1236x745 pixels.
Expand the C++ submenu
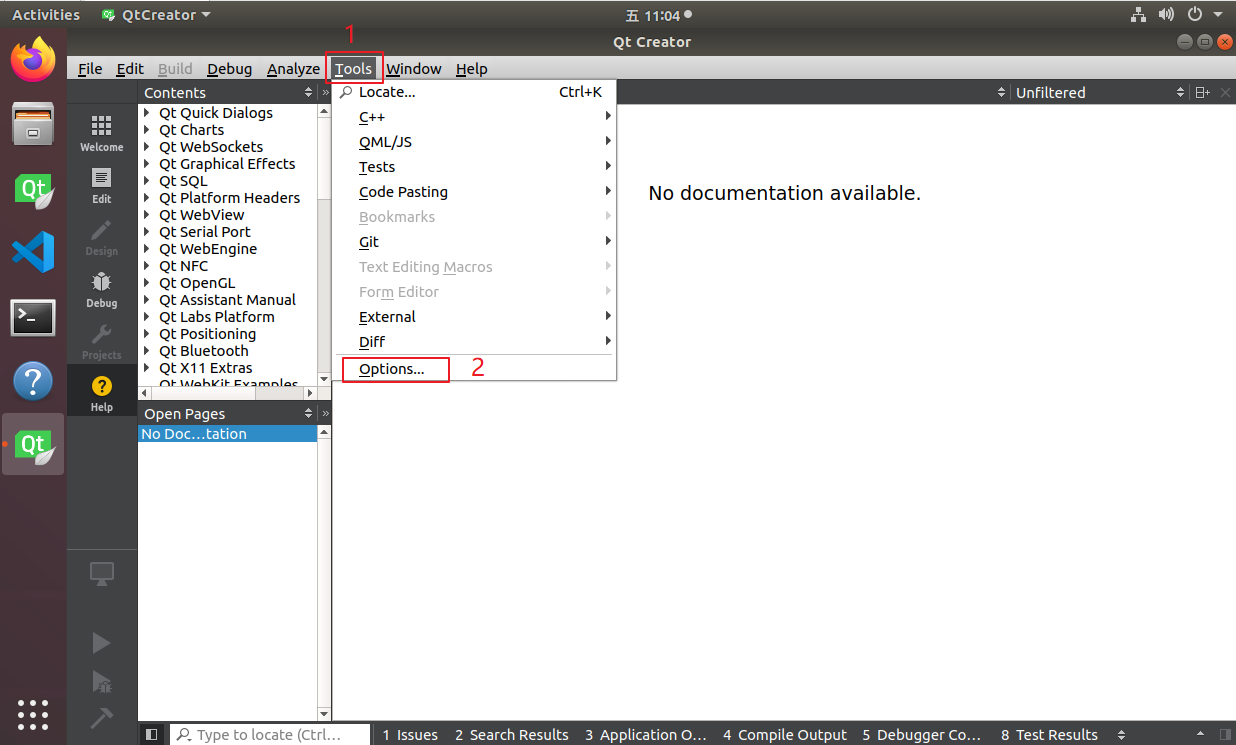[475, 117]
